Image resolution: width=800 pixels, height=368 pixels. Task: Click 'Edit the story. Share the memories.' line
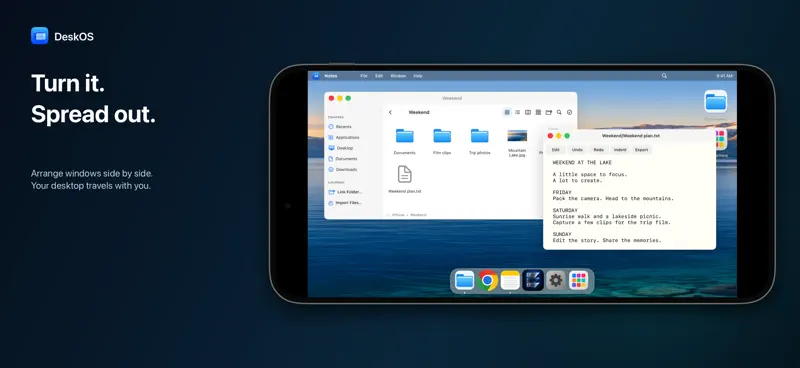(607, 240)
